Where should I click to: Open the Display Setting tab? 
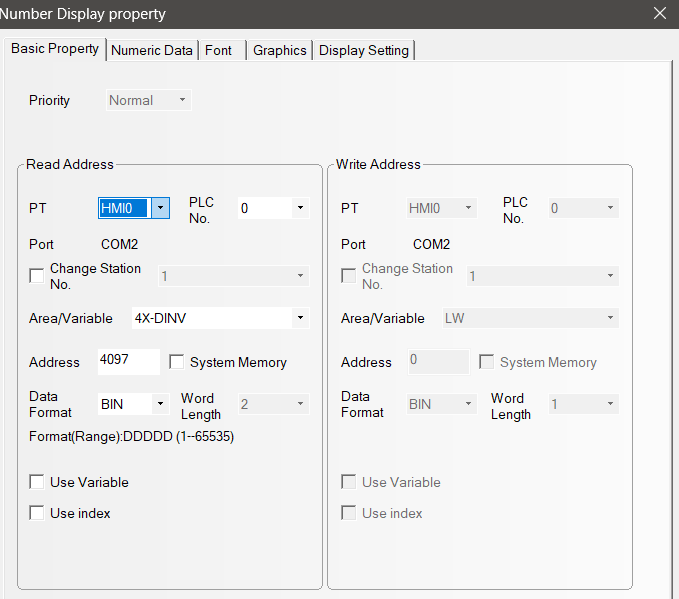point(363,50)
